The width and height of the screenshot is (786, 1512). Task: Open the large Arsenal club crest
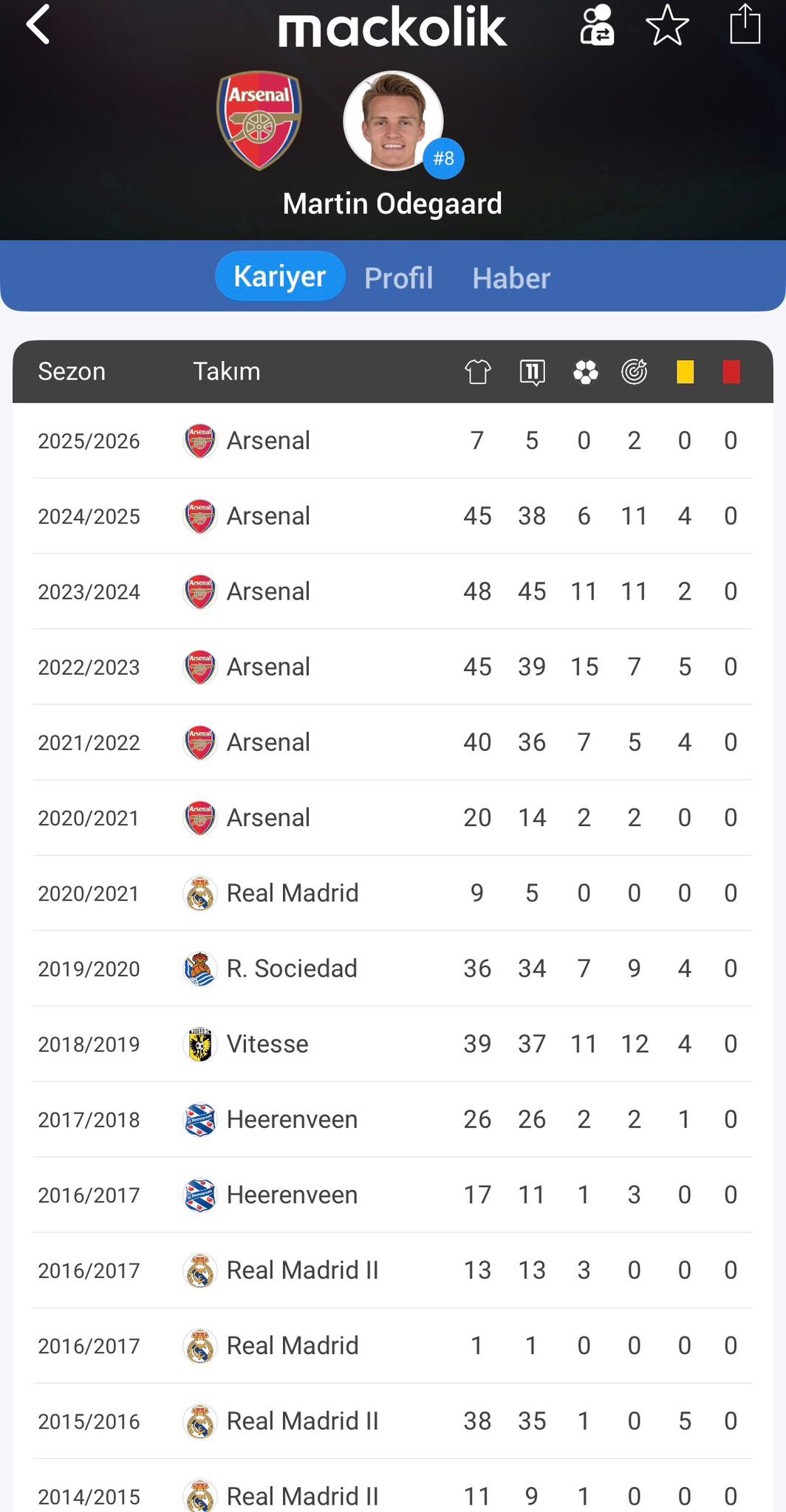(259, 120)
